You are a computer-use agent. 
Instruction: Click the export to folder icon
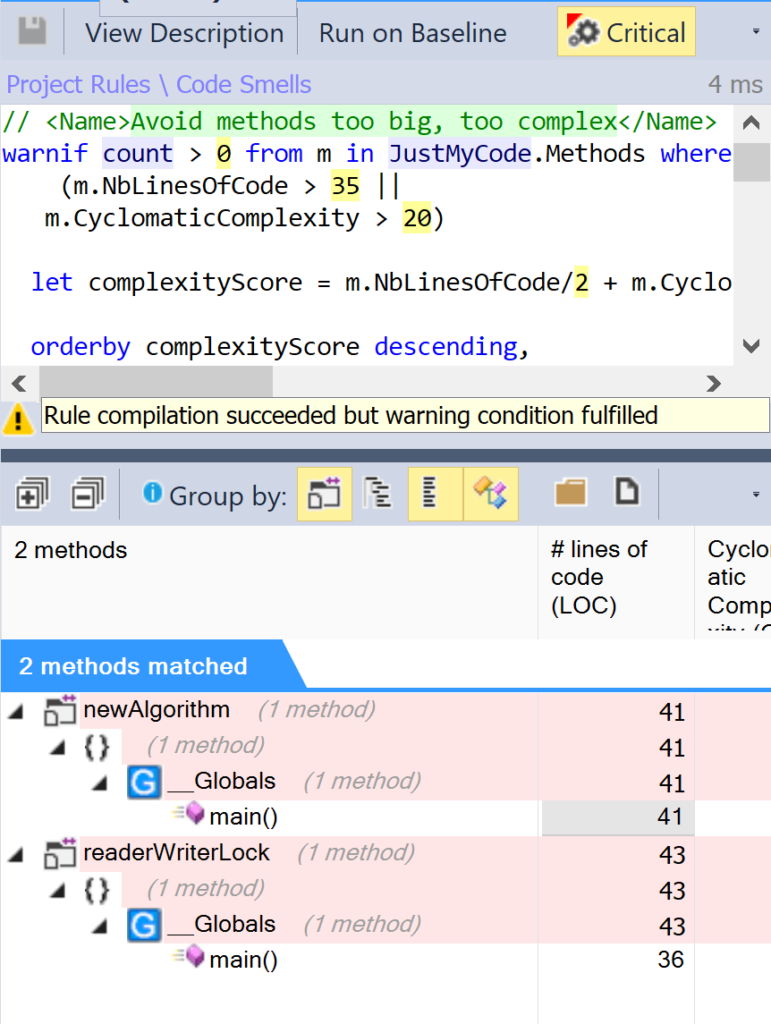coord(571,492)
